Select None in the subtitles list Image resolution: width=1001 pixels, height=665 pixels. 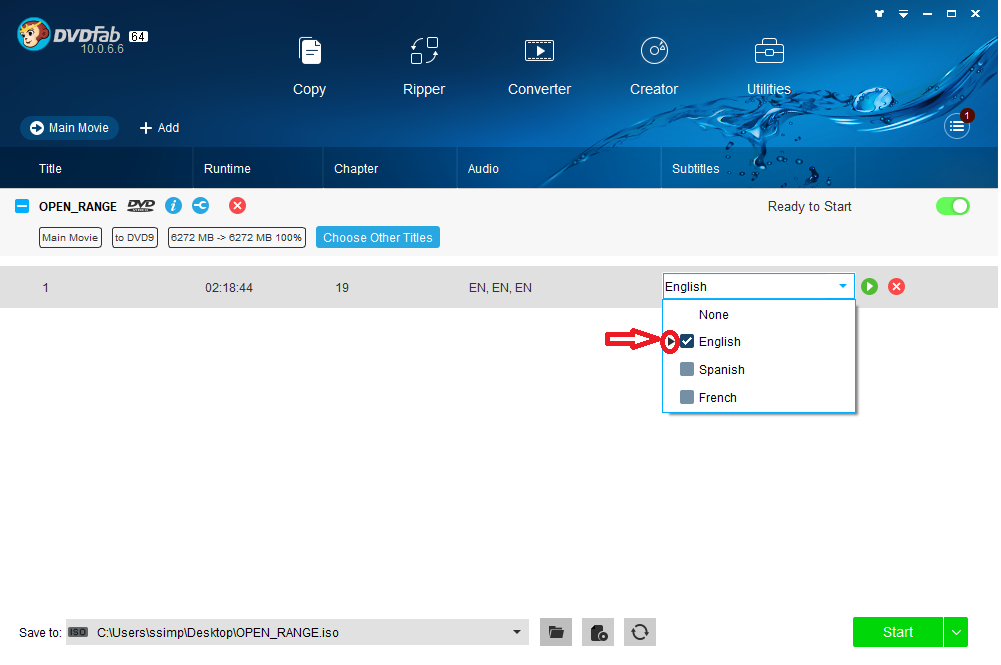pyautogui.click(x=714, y=315)
